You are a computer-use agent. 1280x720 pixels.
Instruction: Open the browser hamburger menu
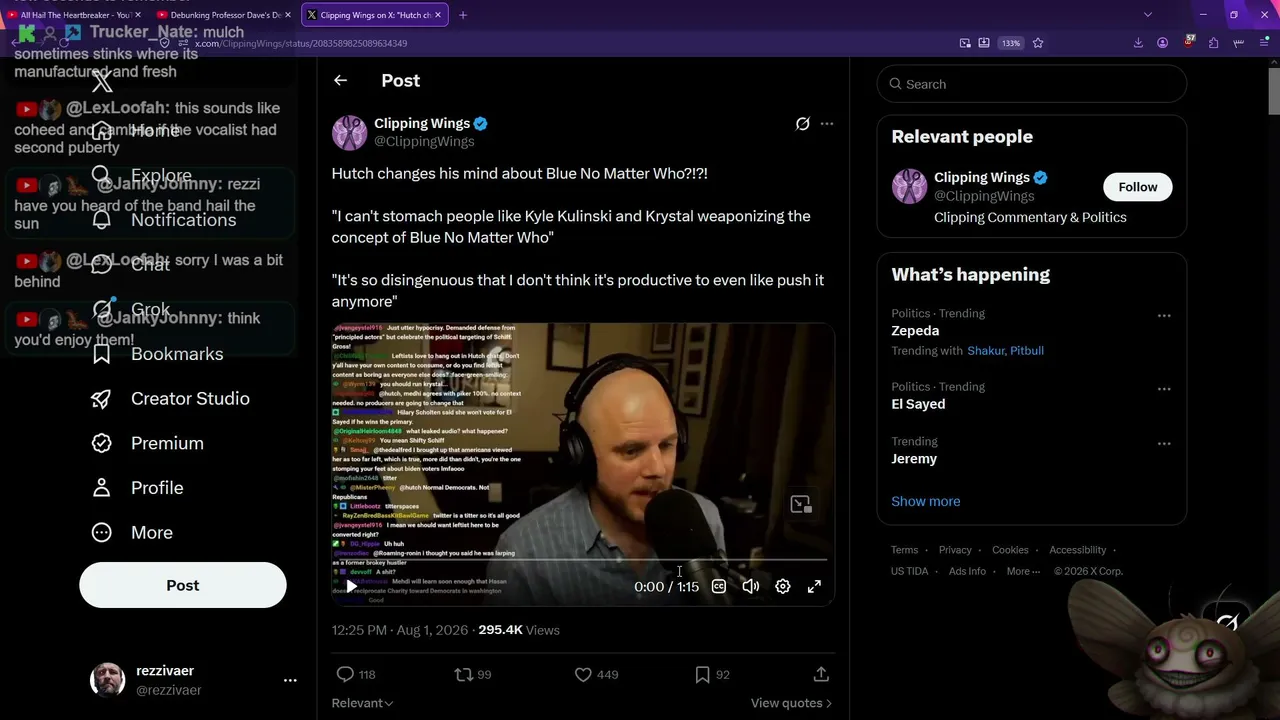1264,43
